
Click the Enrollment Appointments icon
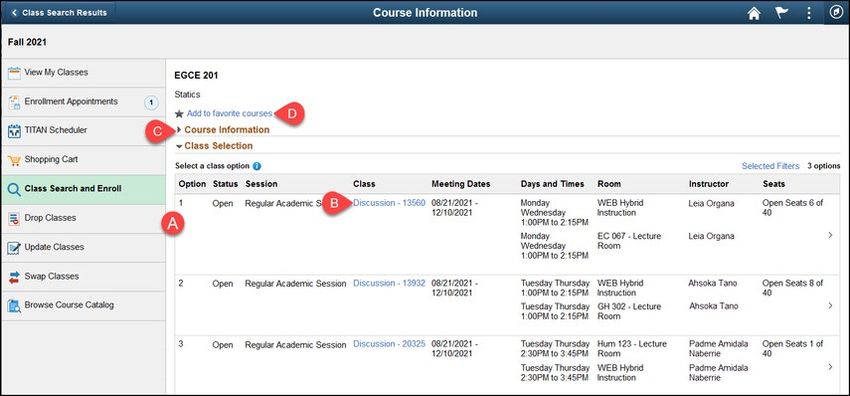tap(14, 102)
